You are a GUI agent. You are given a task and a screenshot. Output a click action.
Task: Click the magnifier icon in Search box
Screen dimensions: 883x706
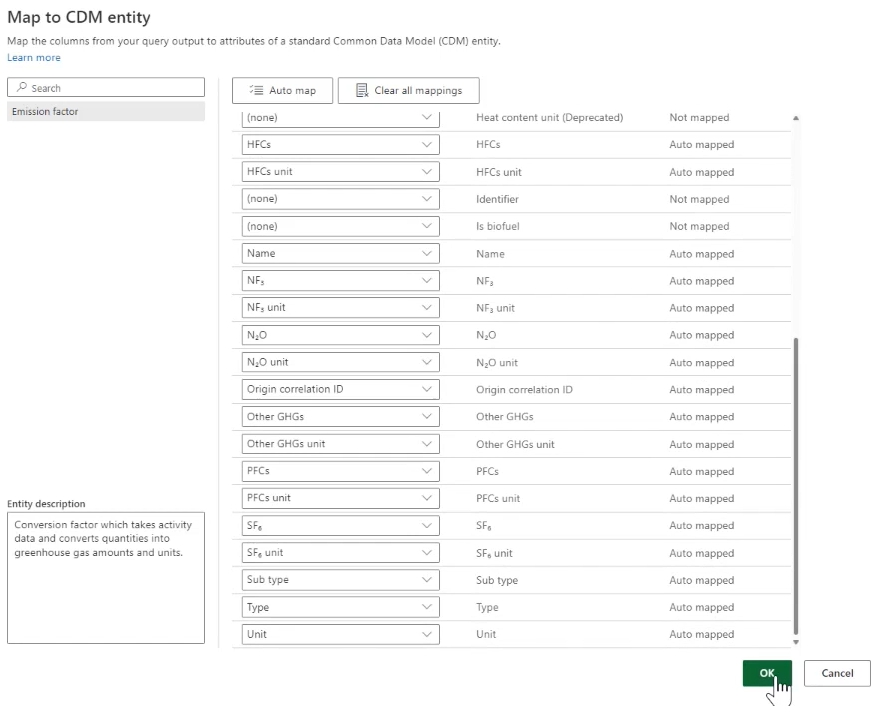point(21,87)
